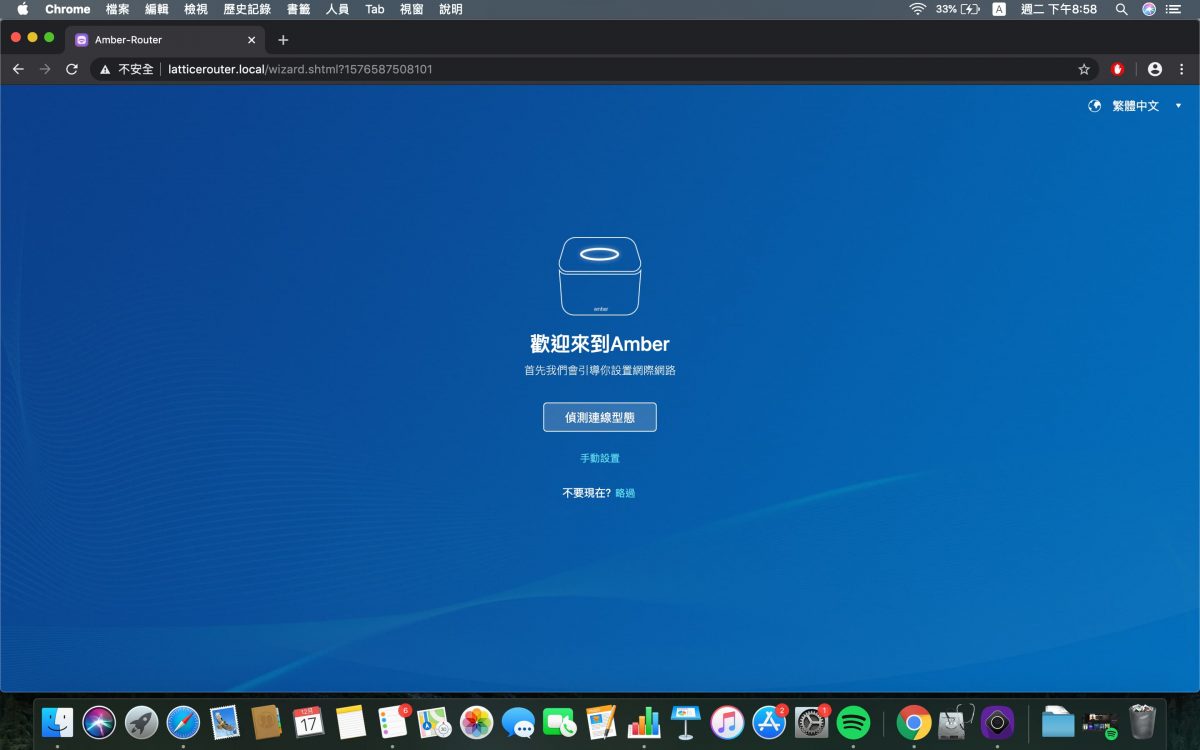Check the battery status icon

(x=970, y=9)
